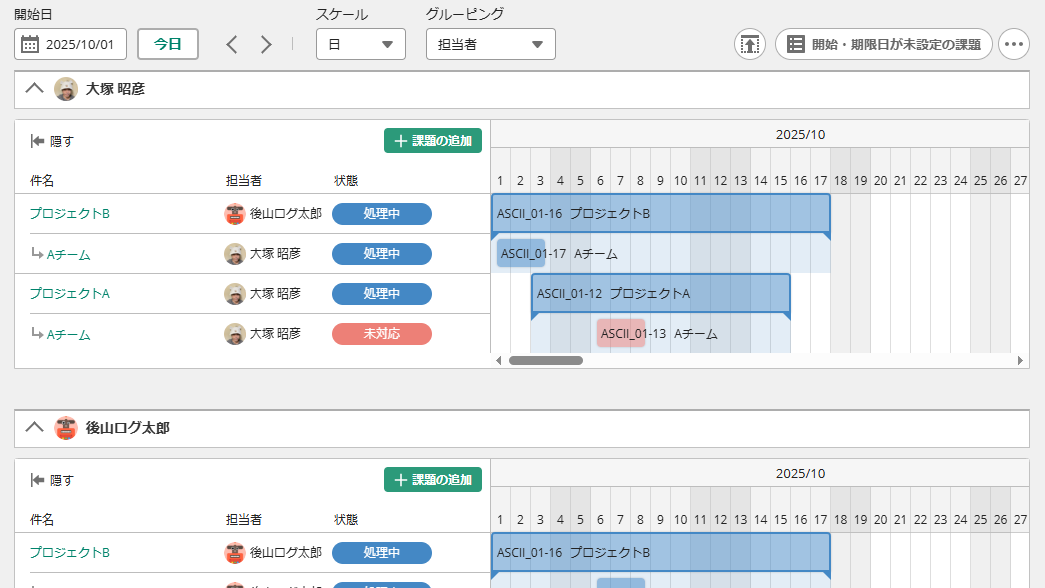Open the グルーピング dropdown
This screenshot has height=588, width=1045.
click(490, 44)
